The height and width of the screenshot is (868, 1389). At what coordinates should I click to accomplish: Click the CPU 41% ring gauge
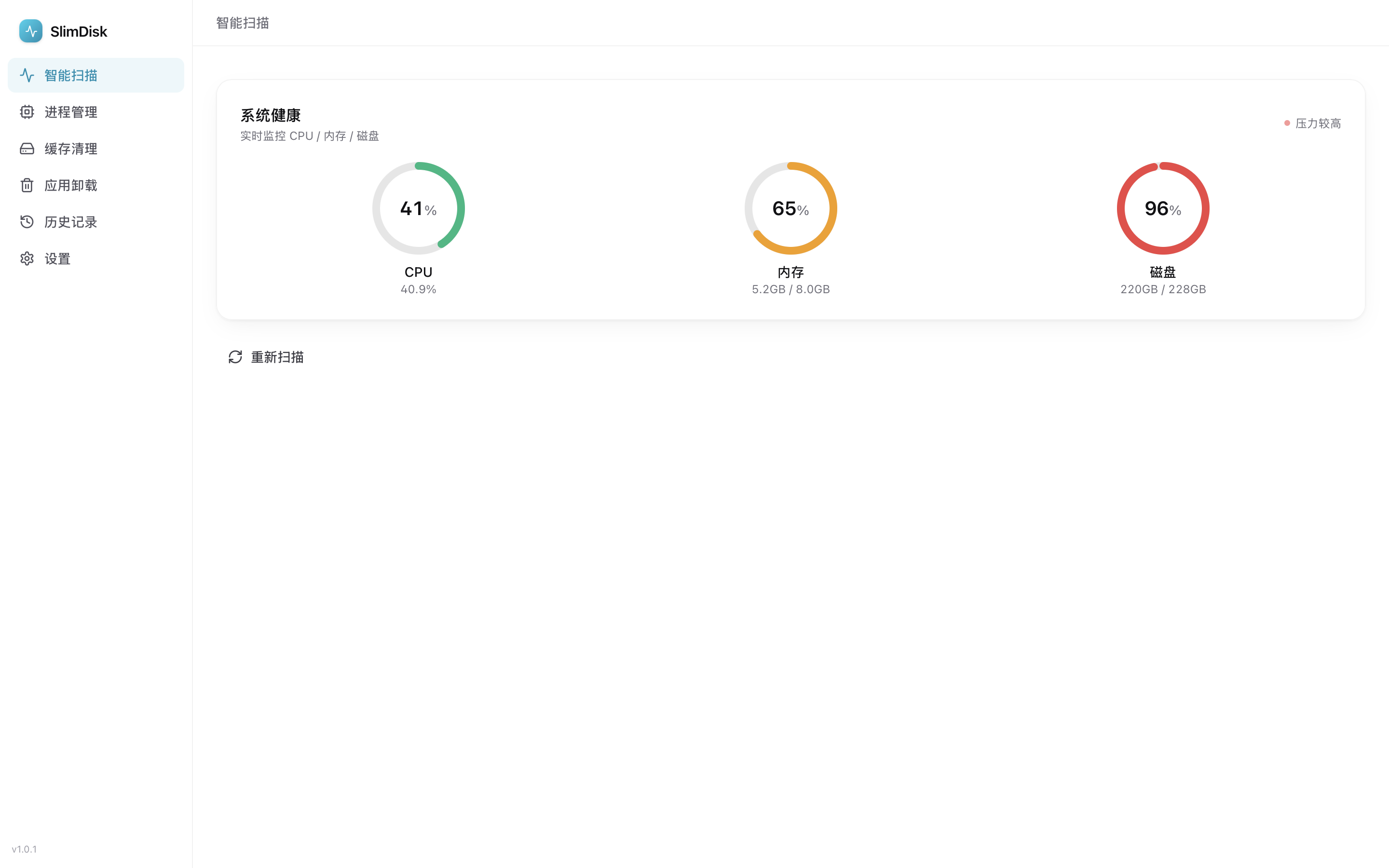(419, 208)
